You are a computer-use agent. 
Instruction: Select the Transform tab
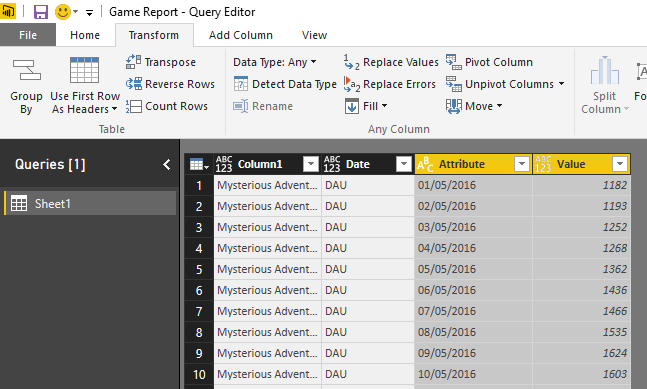(153, 35)
